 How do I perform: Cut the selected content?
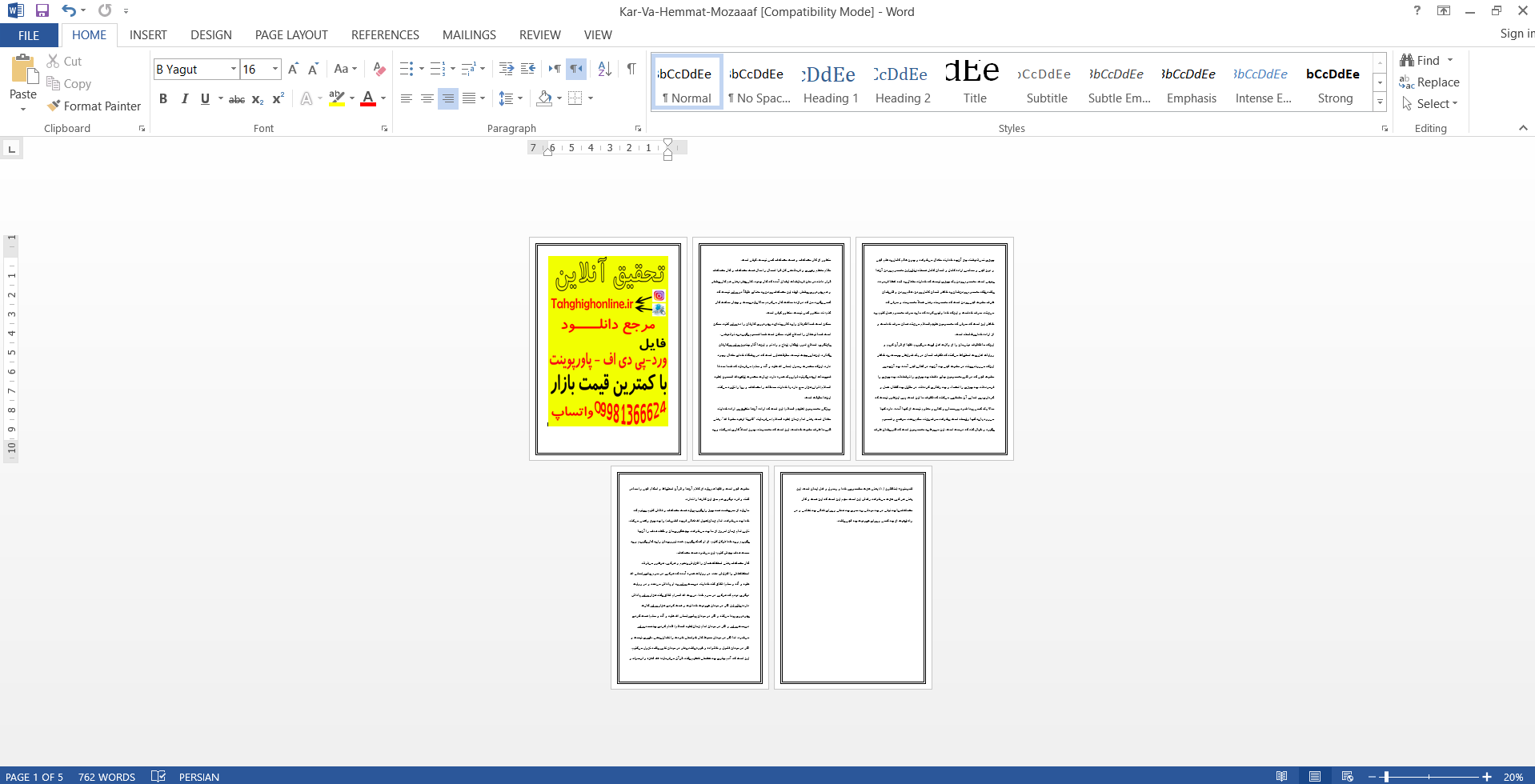(x=64, y=61)
